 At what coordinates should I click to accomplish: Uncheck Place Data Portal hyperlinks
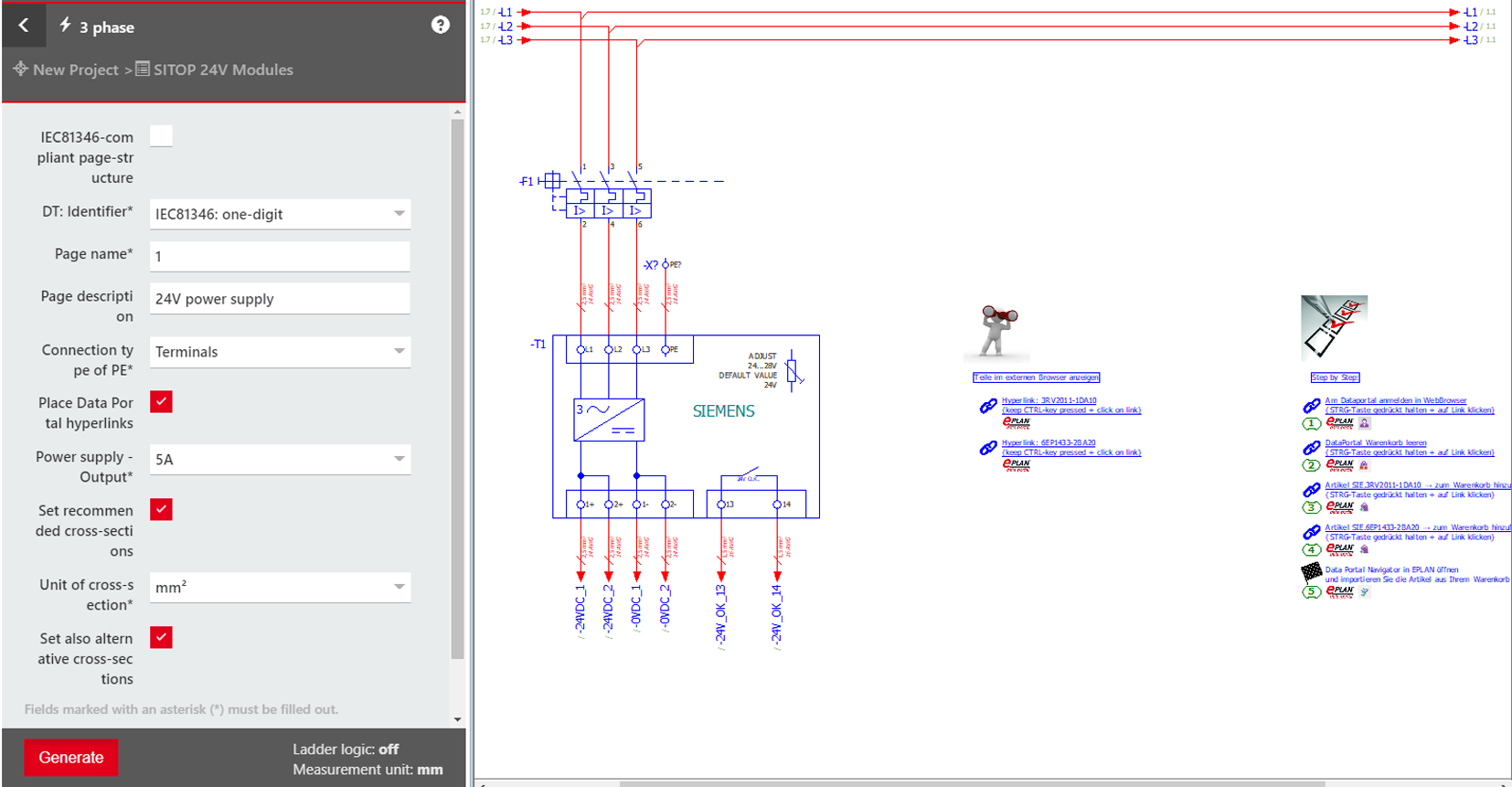point(161,402)
